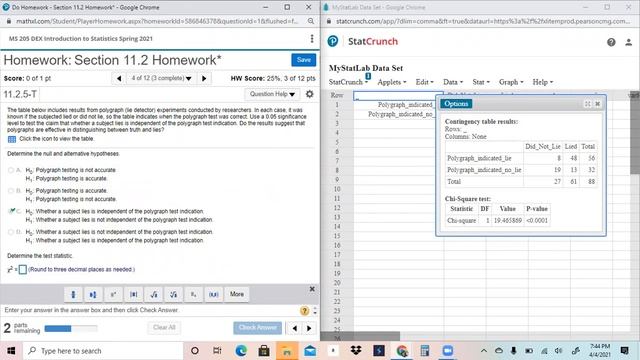The image size is (640, 360).
Task: Open the Data menu in StatCrunch
Action: (x=453, y=82)
